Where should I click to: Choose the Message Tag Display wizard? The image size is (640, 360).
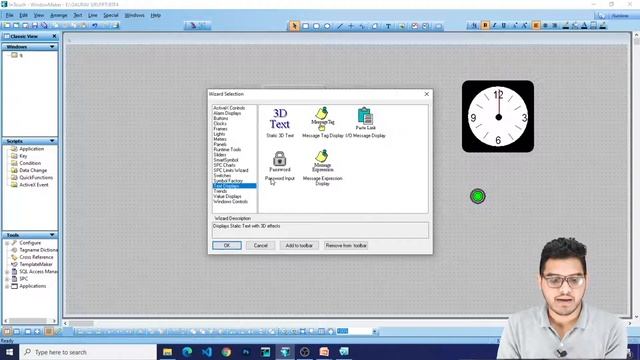pyautogui.click(x=322, y=122)
